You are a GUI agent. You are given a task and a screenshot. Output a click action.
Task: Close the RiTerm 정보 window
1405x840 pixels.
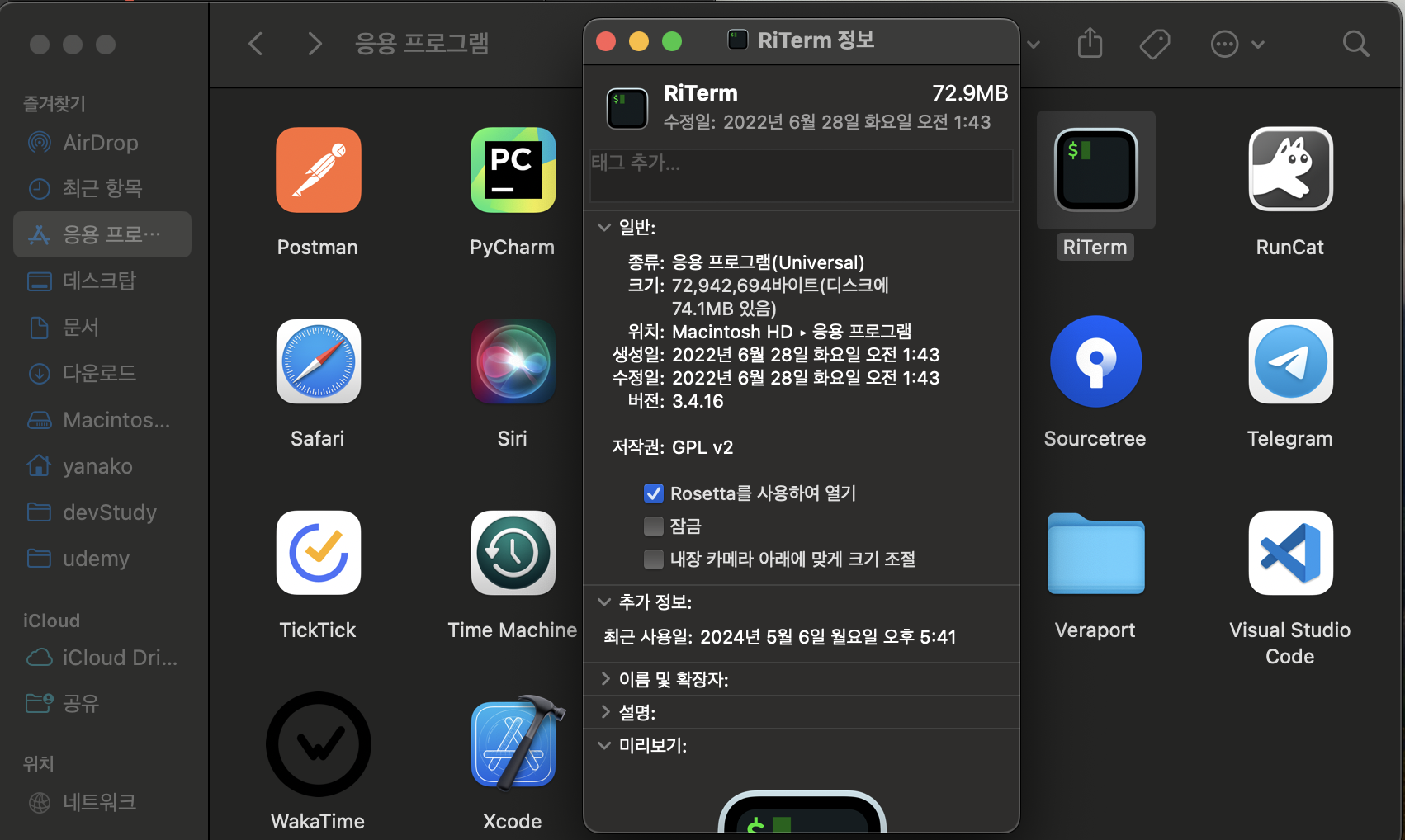click(606, 40)
